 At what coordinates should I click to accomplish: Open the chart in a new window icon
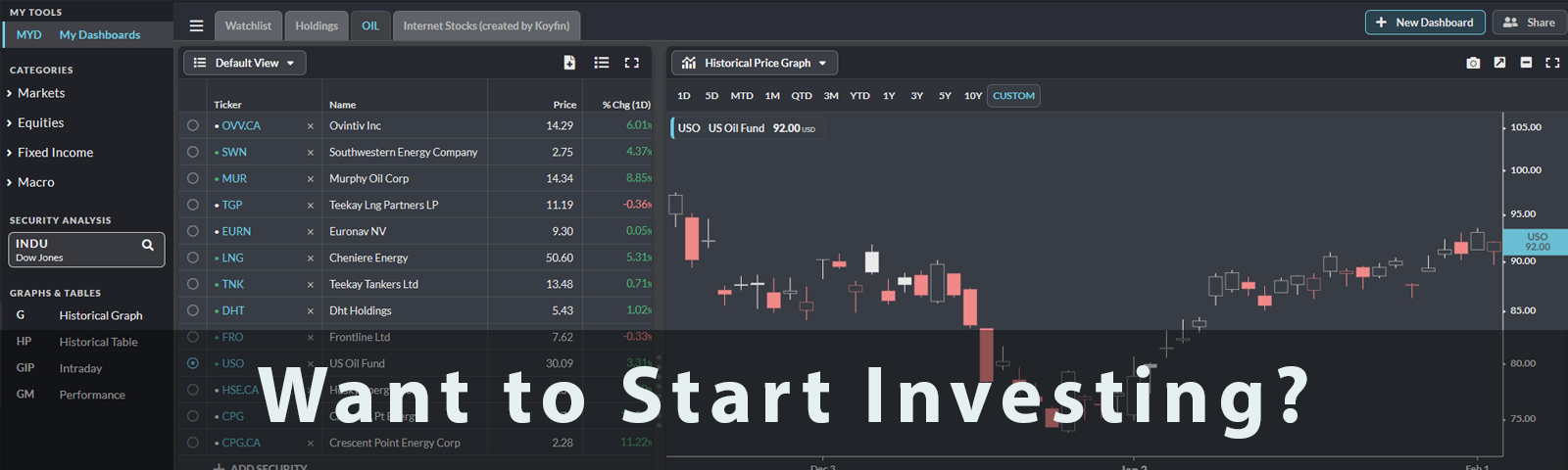click(x=1499, y=63)
